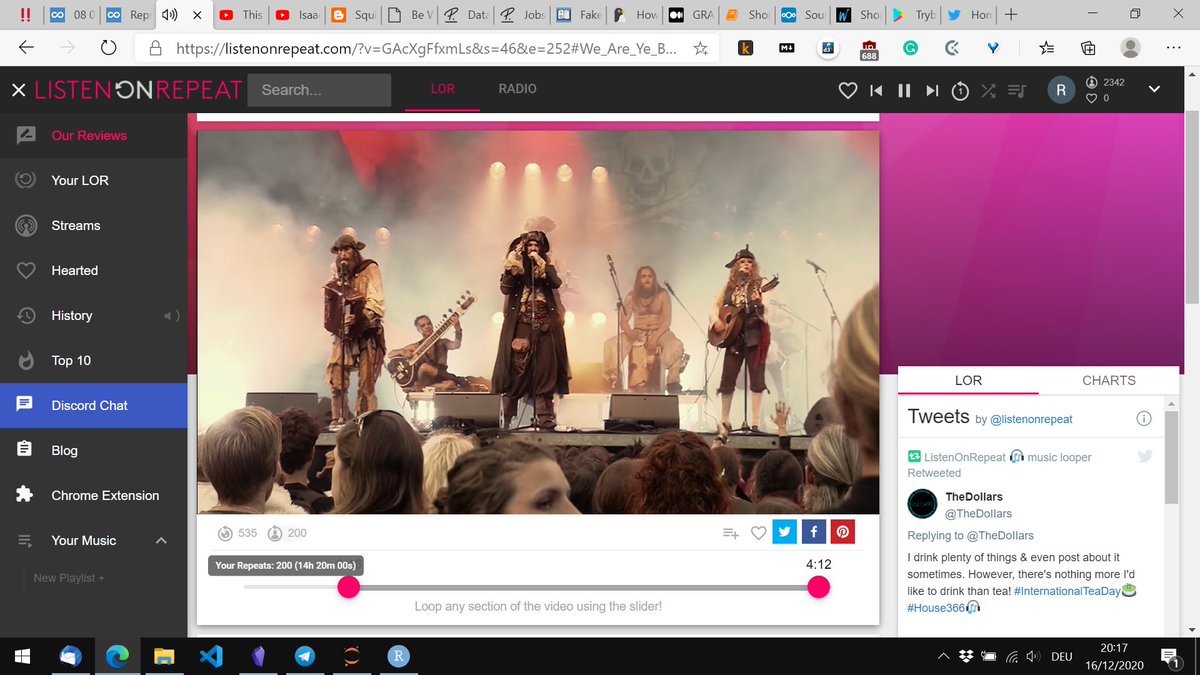Pause the current playback
Viewport: 1200px width, 675px height.
pyautogui.click(x=903, y=89)
